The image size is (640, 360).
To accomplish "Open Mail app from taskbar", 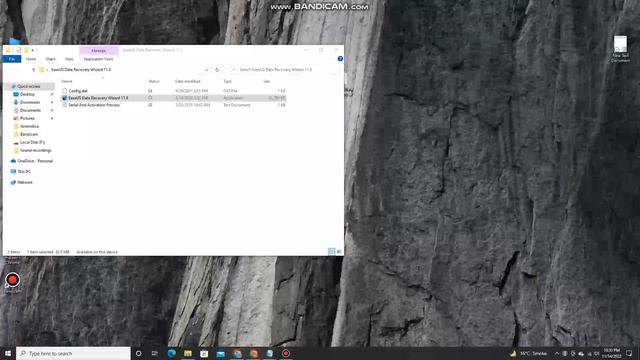I will pyautogui.click(x=220, y=353).
